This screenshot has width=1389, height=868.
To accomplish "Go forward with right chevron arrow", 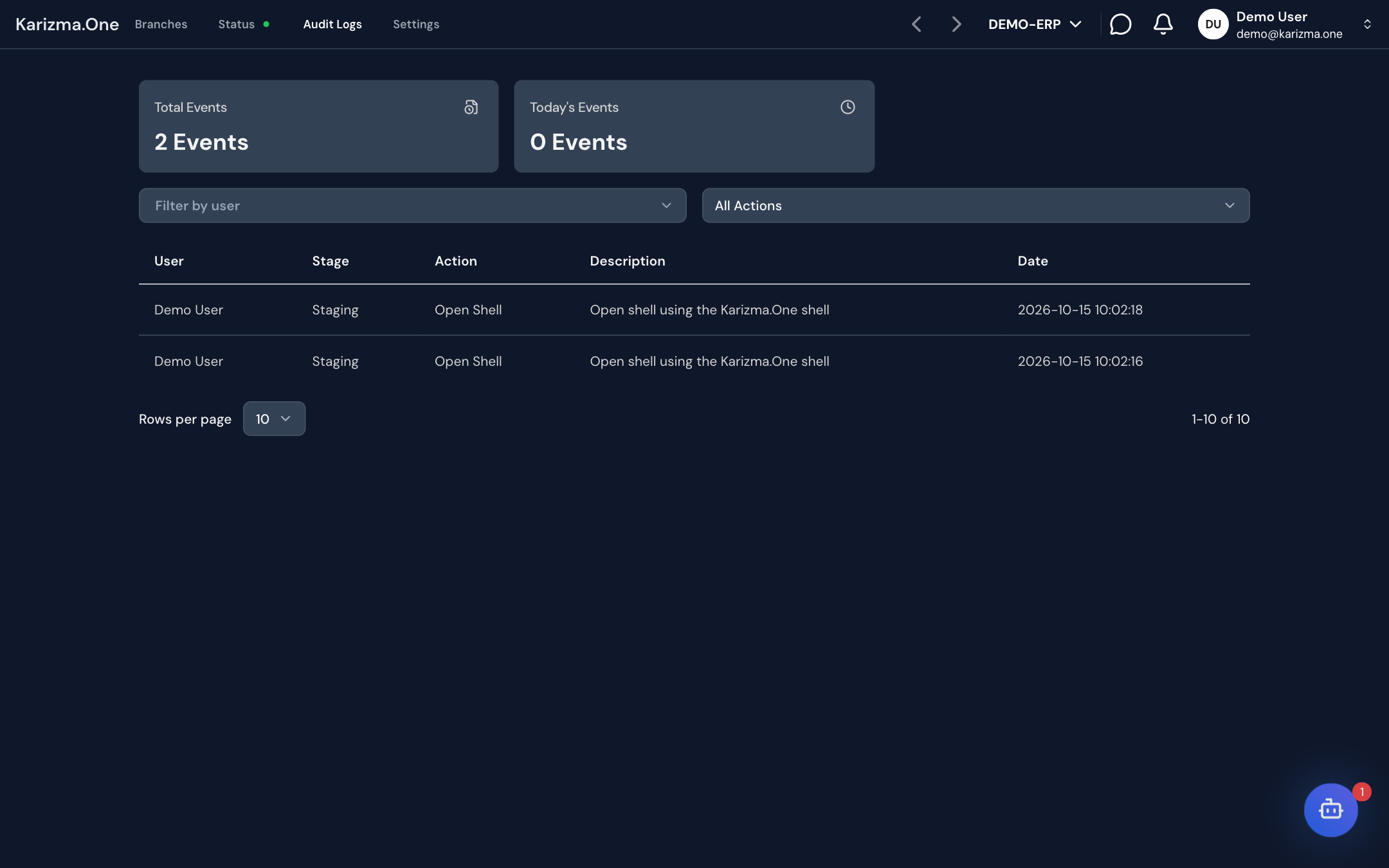I will point(956,24).
